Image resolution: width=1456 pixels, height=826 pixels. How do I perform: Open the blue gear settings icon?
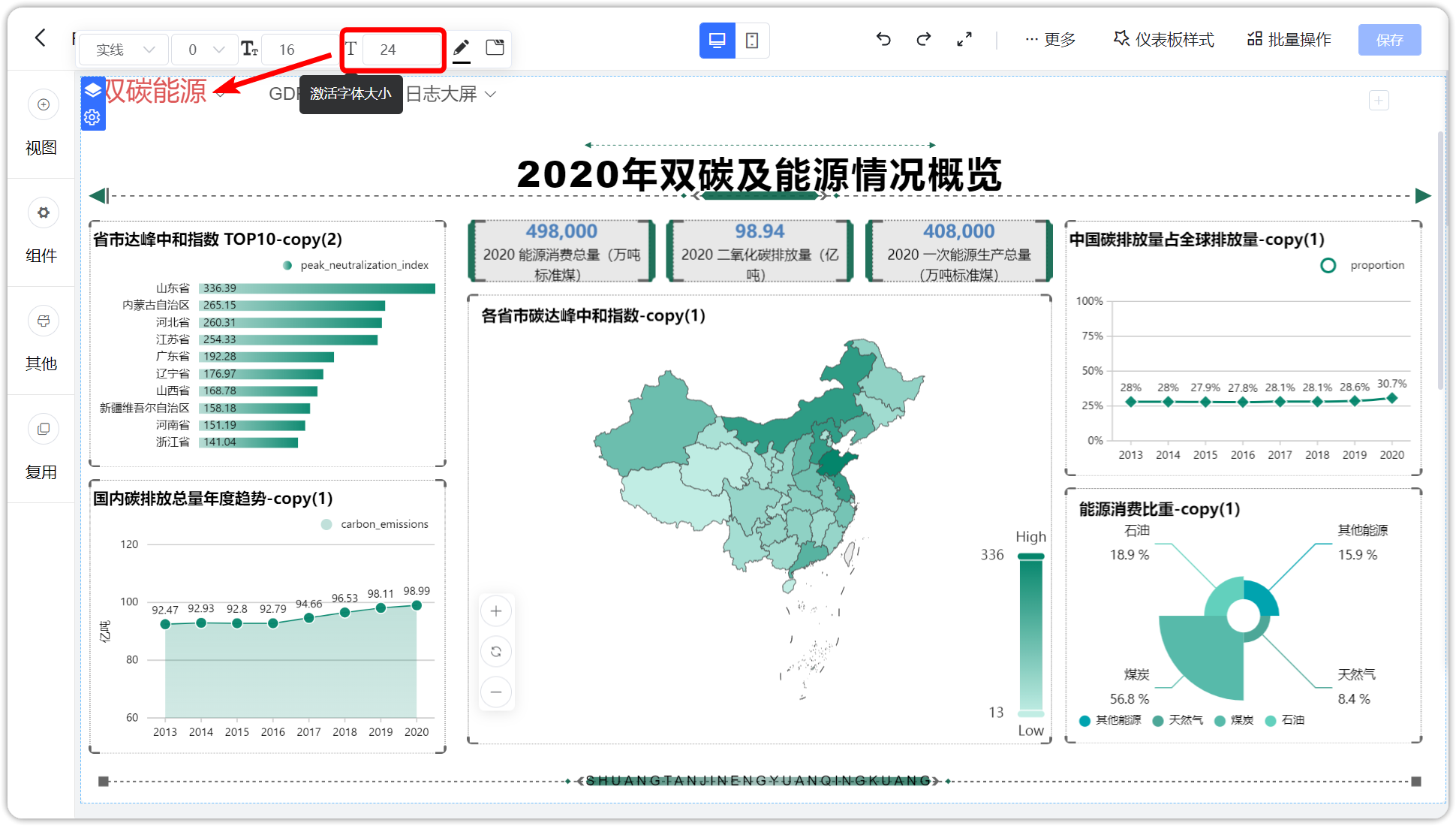click(93, 117)
